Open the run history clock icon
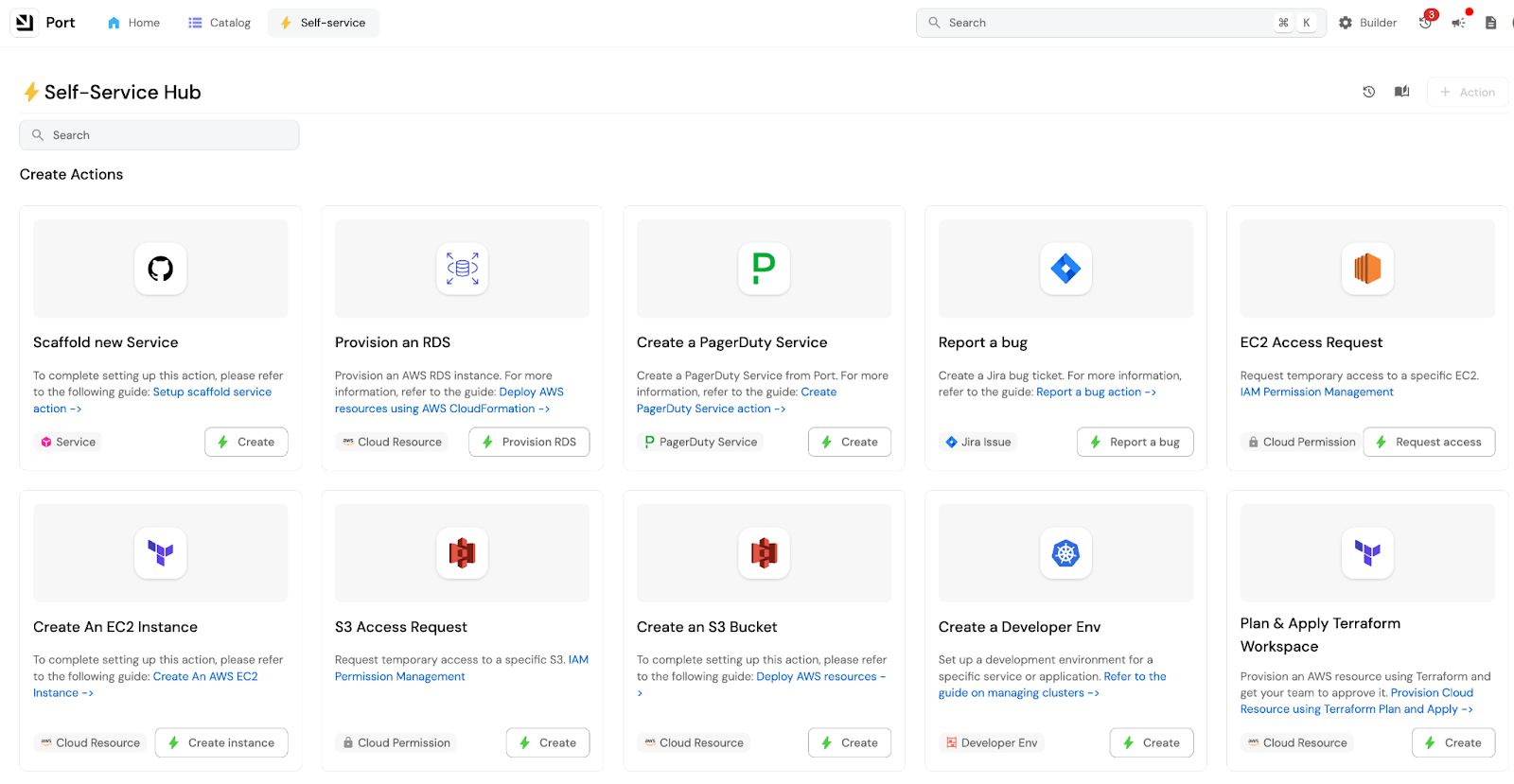1514x784 pixels. click(1368, 92)
